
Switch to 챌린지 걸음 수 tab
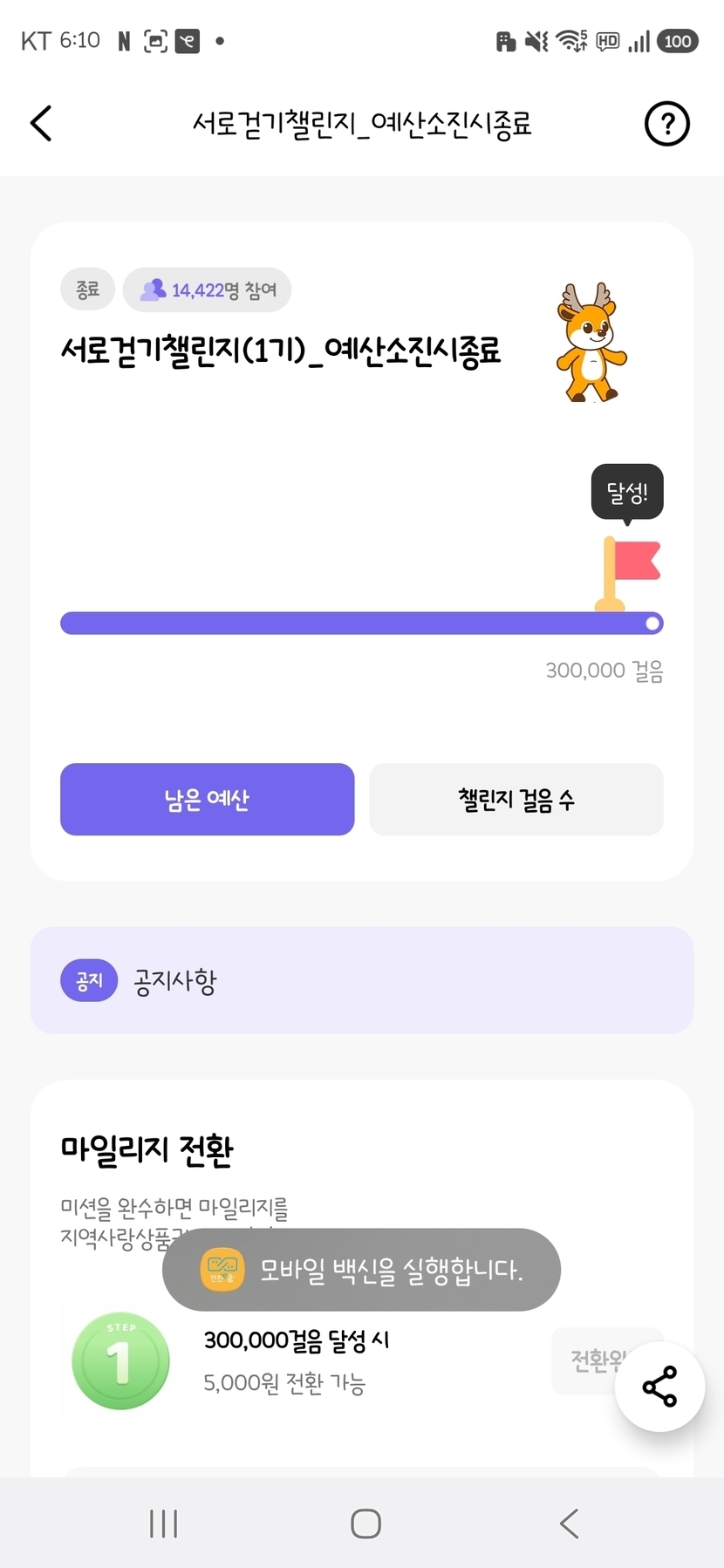pos(516,799)
